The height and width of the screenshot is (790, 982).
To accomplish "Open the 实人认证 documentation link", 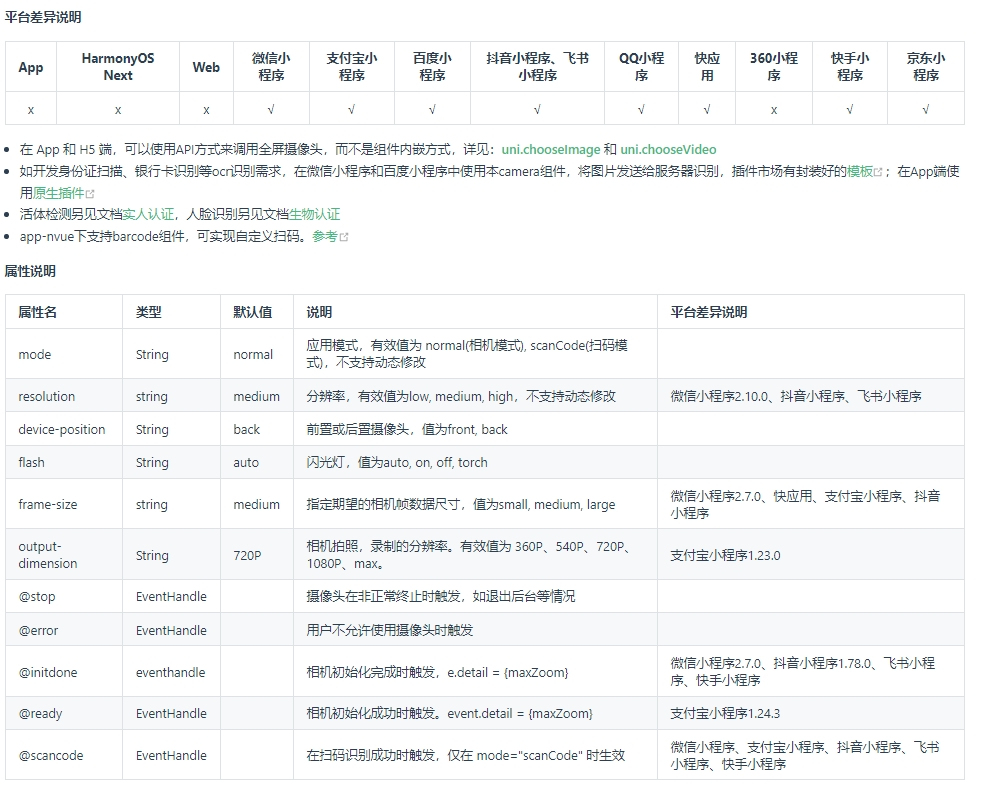I will [149, 214].
